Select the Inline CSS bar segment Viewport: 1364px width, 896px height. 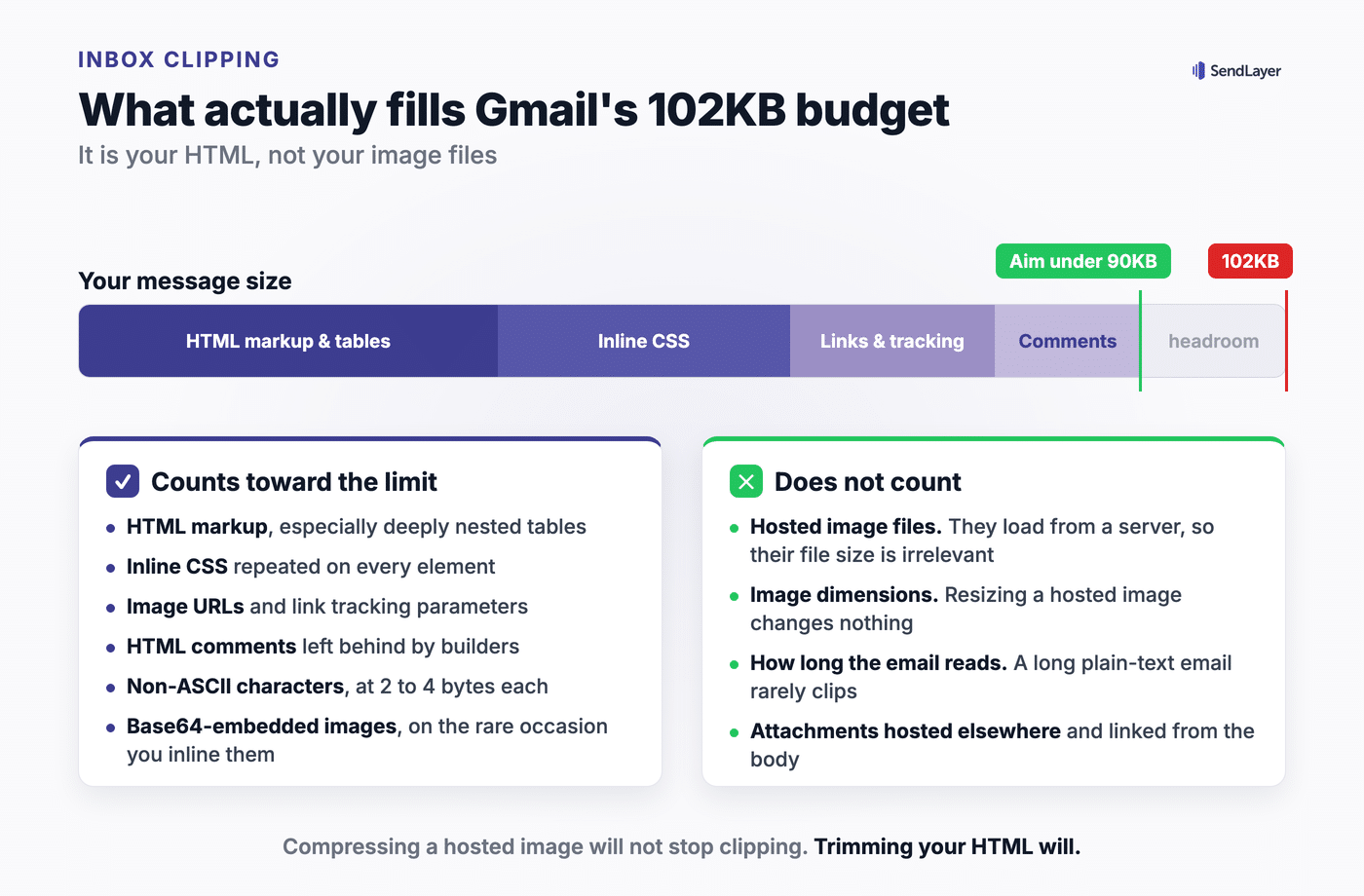click(644, 341)
